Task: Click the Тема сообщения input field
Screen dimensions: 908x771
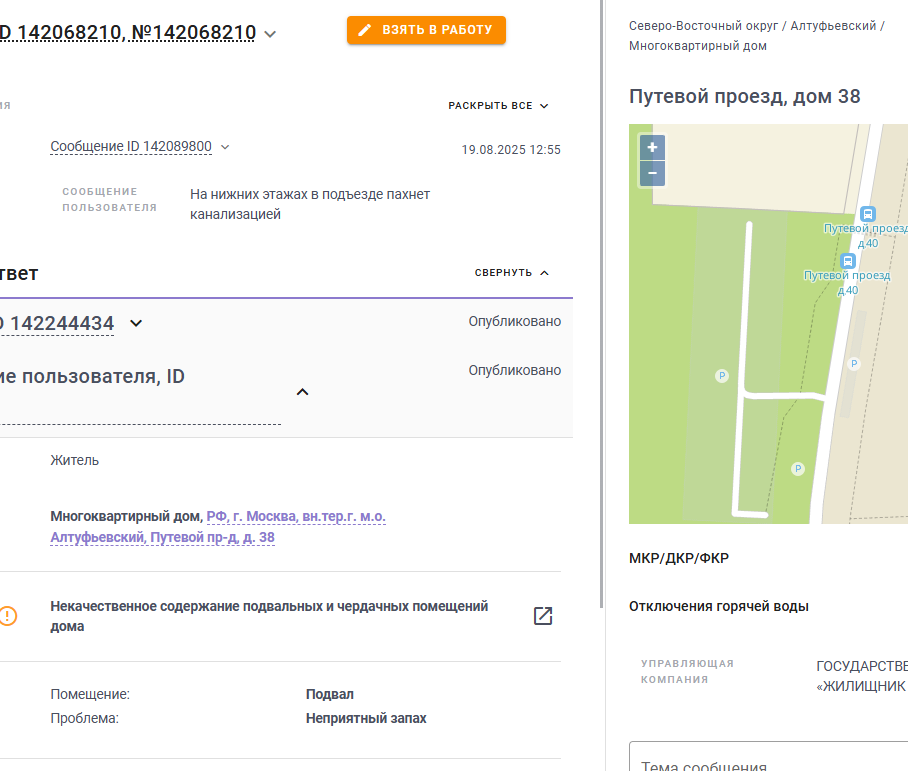Action: (768, 759)
